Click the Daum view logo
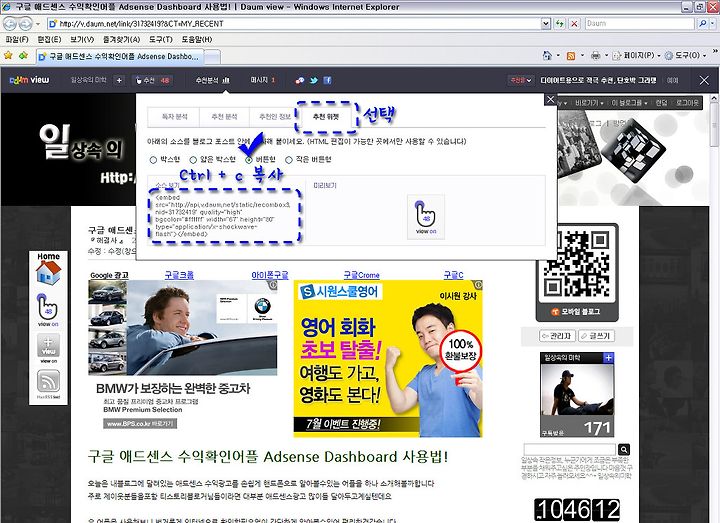This screenshot has width=720, height=523. [29, 80]
